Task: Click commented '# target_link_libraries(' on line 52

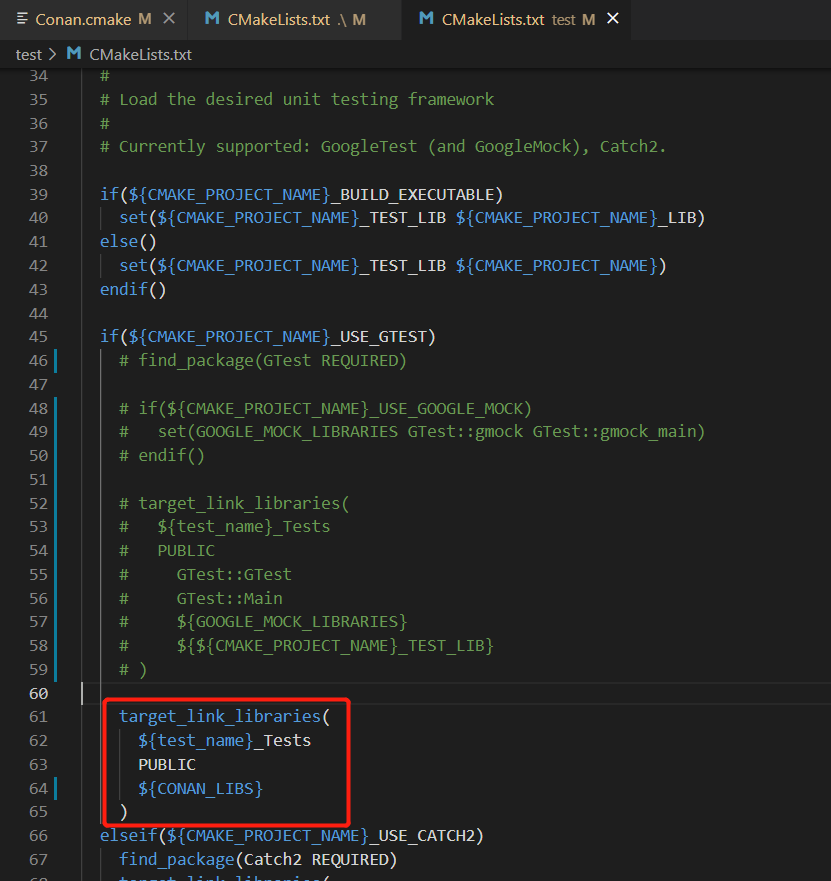Action: click(234, 503)
